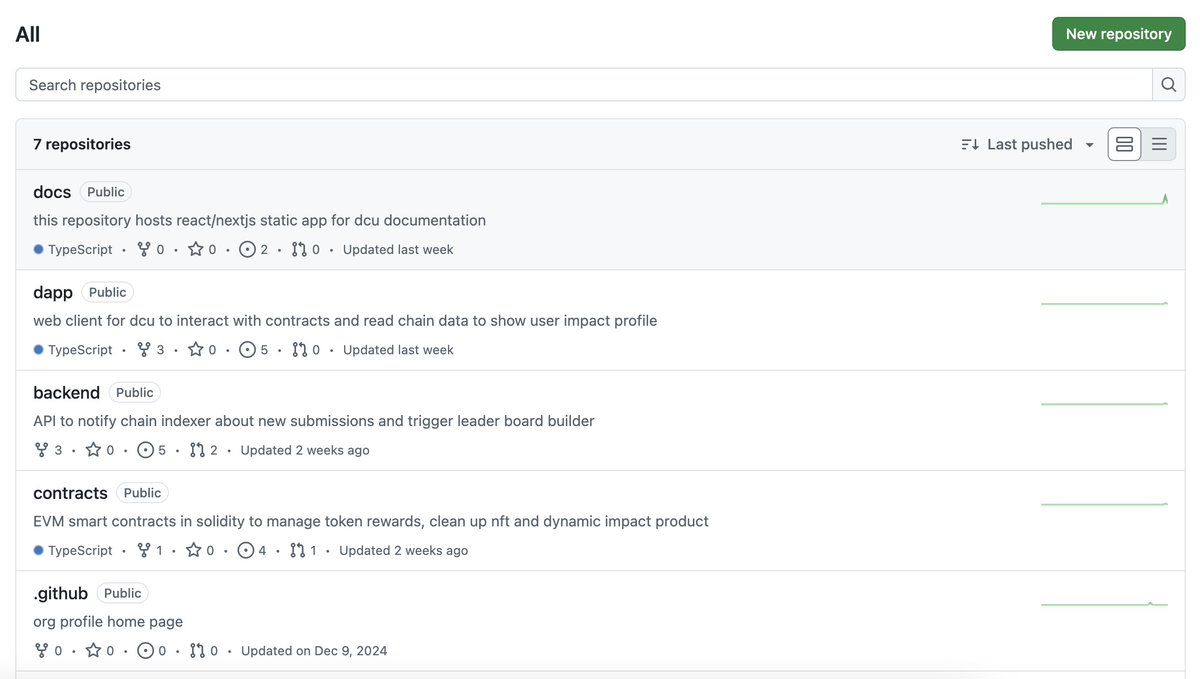Click the '7 repositories' count text

pyautogui.click(x=82, y=144)
